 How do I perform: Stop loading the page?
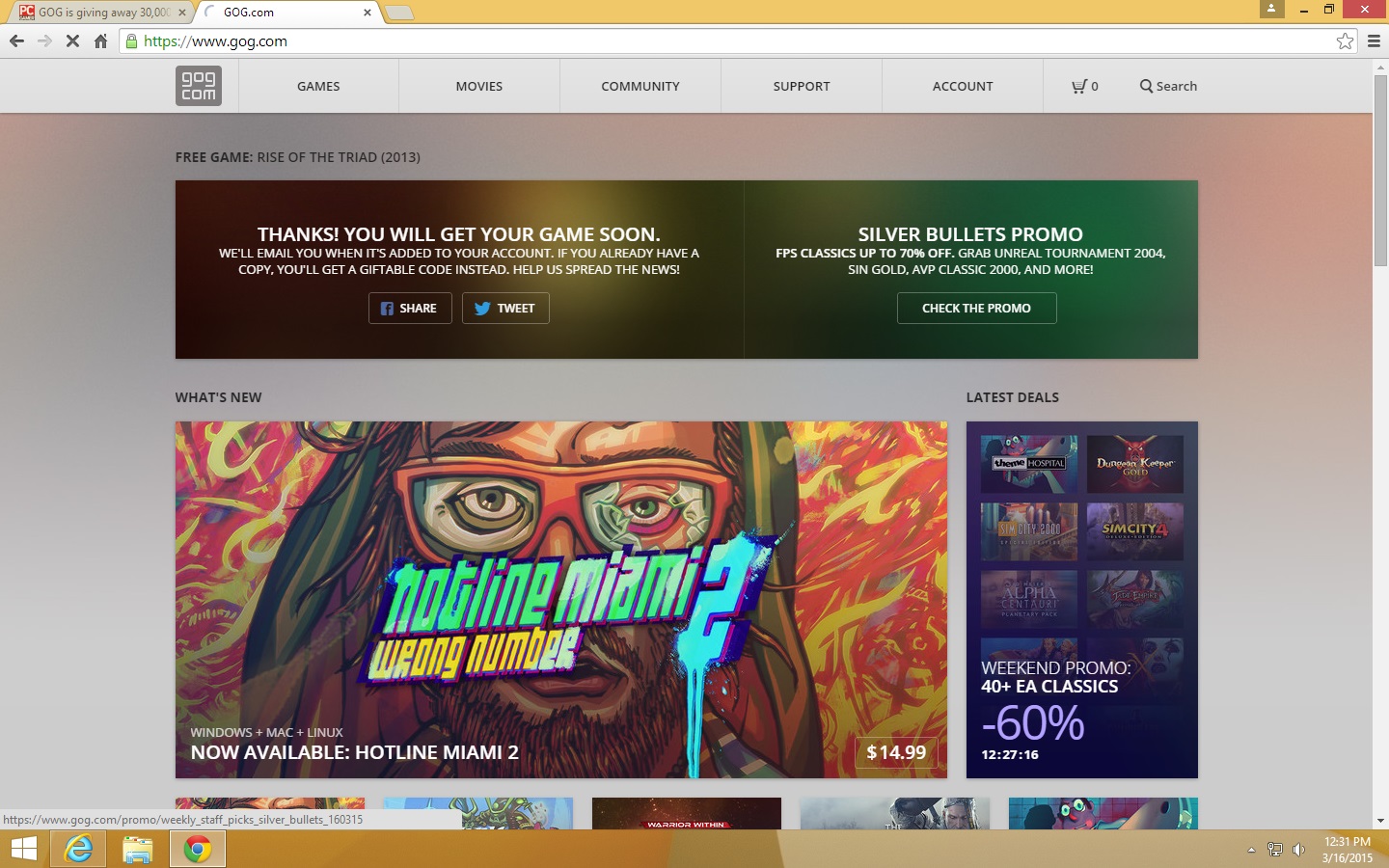(72, 41)
